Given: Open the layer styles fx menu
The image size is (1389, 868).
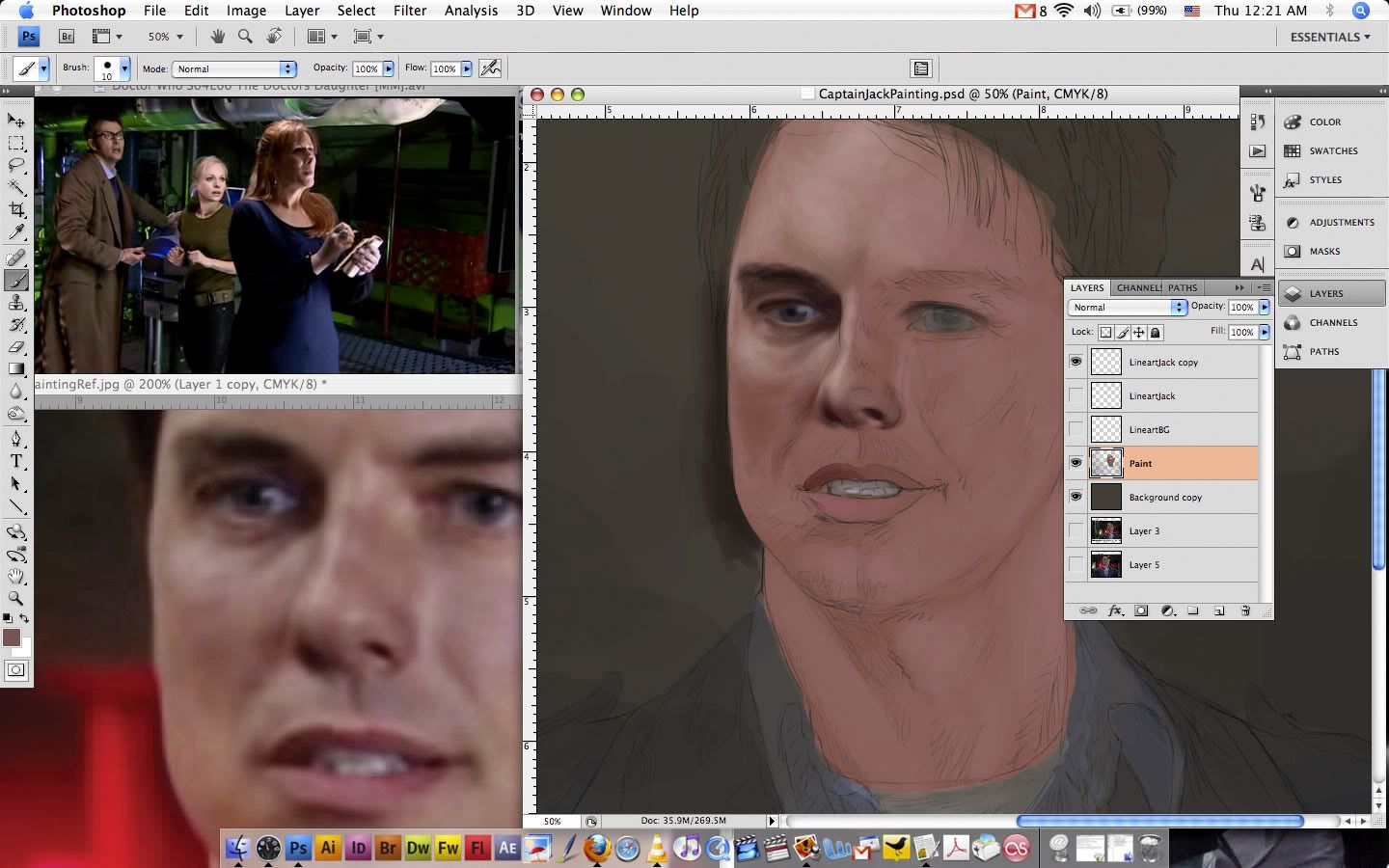Looking at the screenshot, I should tap(1116, 610).
